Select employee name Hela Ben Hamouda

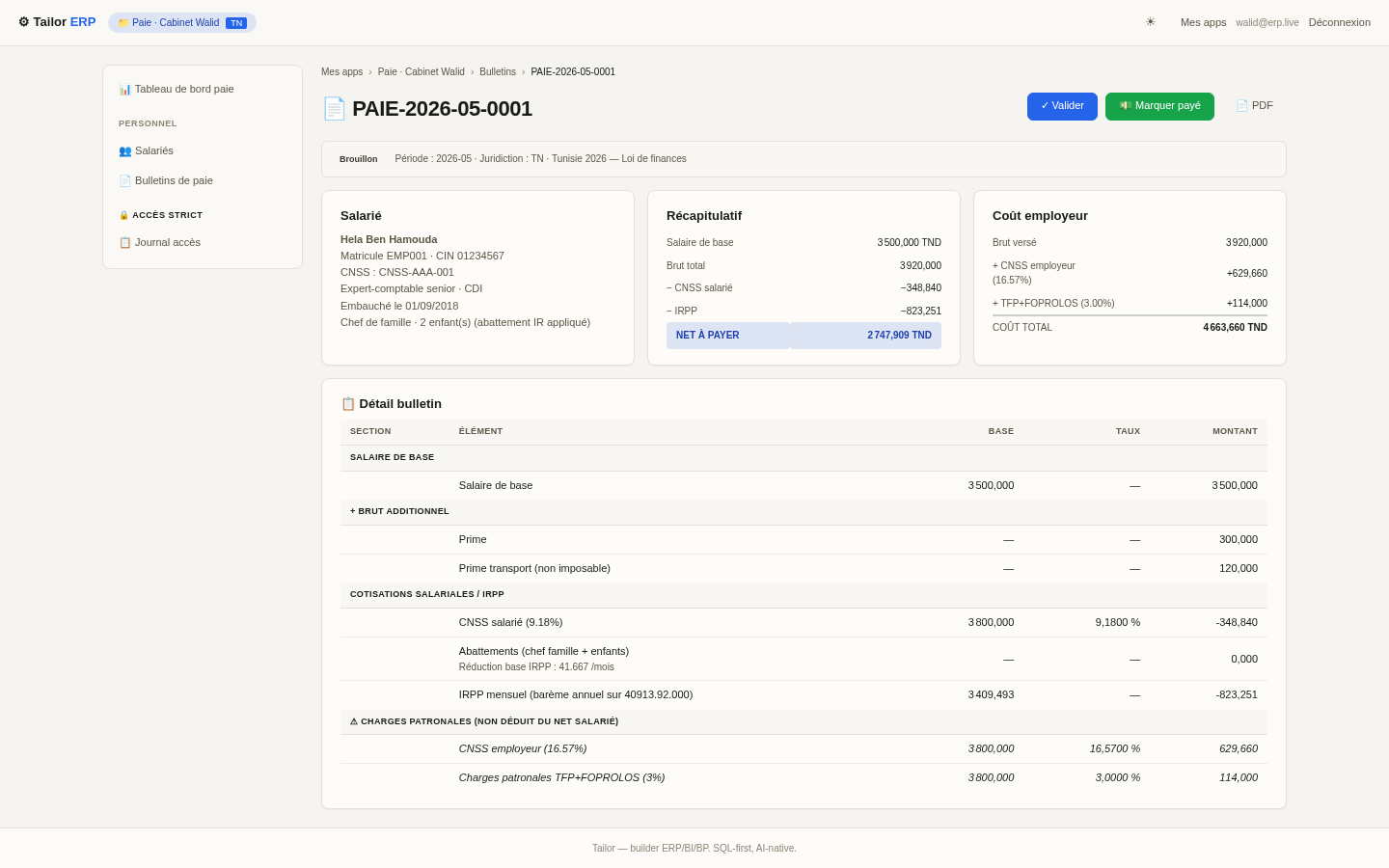[389, 239]
